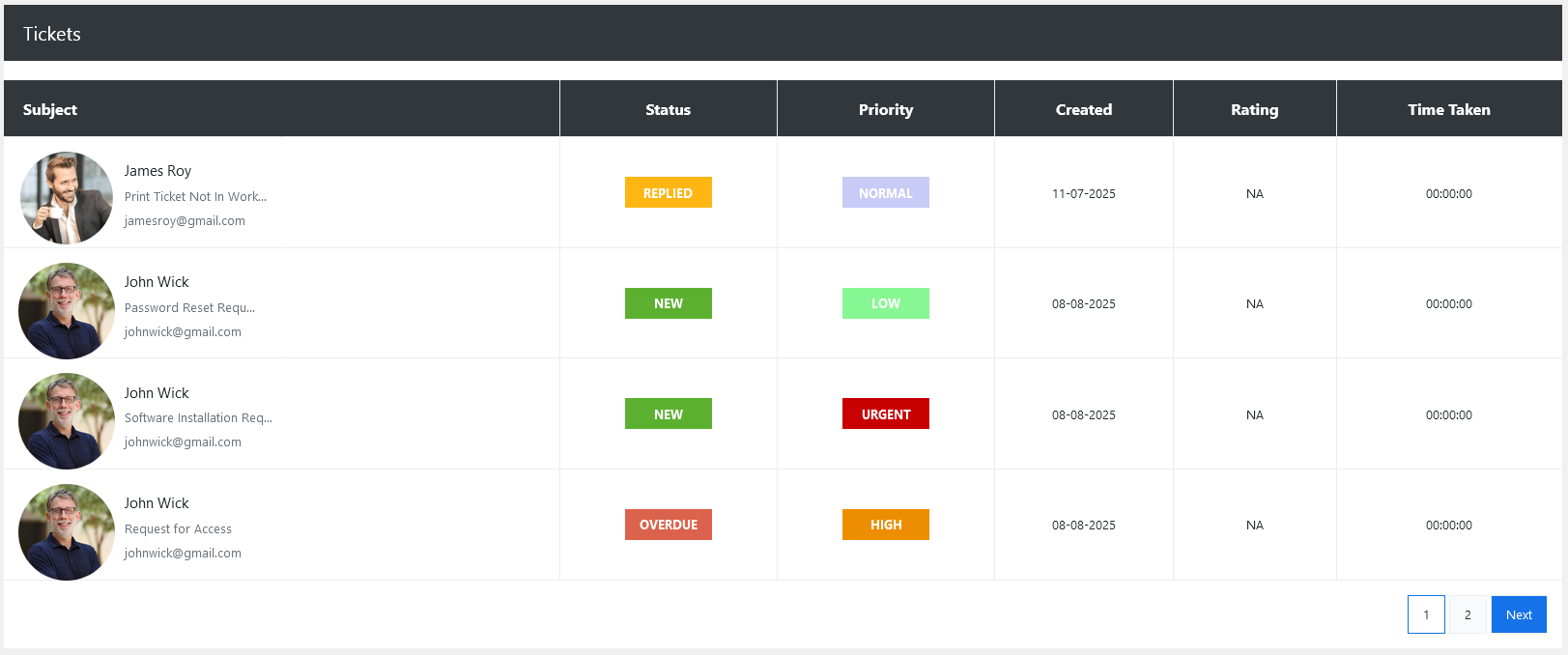
Task: Click James Roy's profile avatar
Action: click(67, 198)
